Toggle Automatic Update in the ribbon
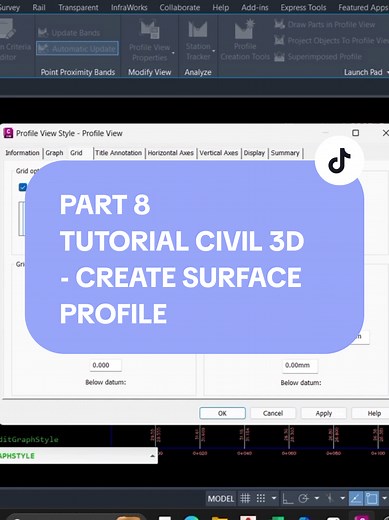The width and height of the screenshot is (389, 520). click(77, 49)
